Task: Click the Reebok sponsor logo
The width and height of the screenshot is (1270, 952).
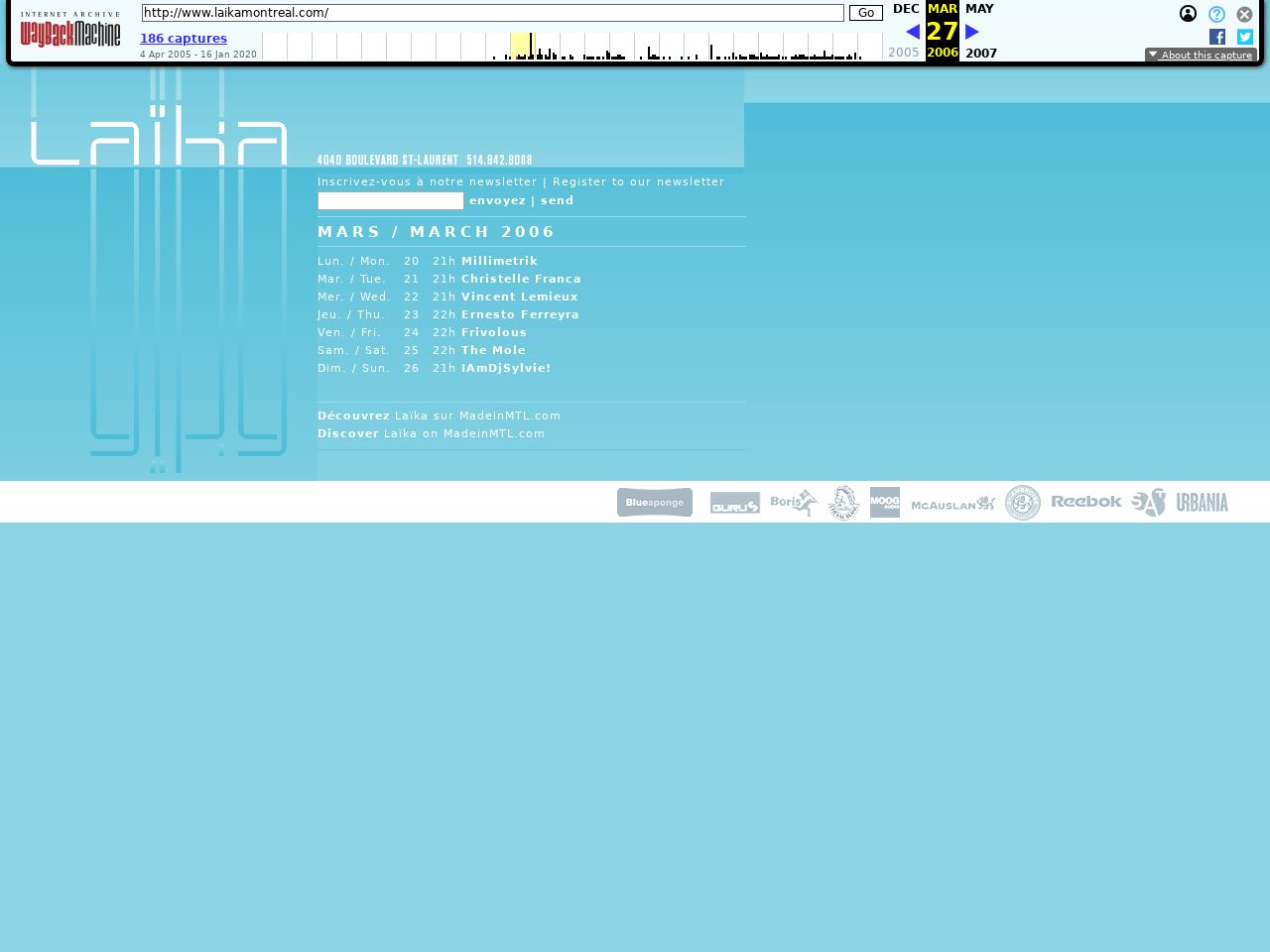Action: click(x=1085, y=502)
